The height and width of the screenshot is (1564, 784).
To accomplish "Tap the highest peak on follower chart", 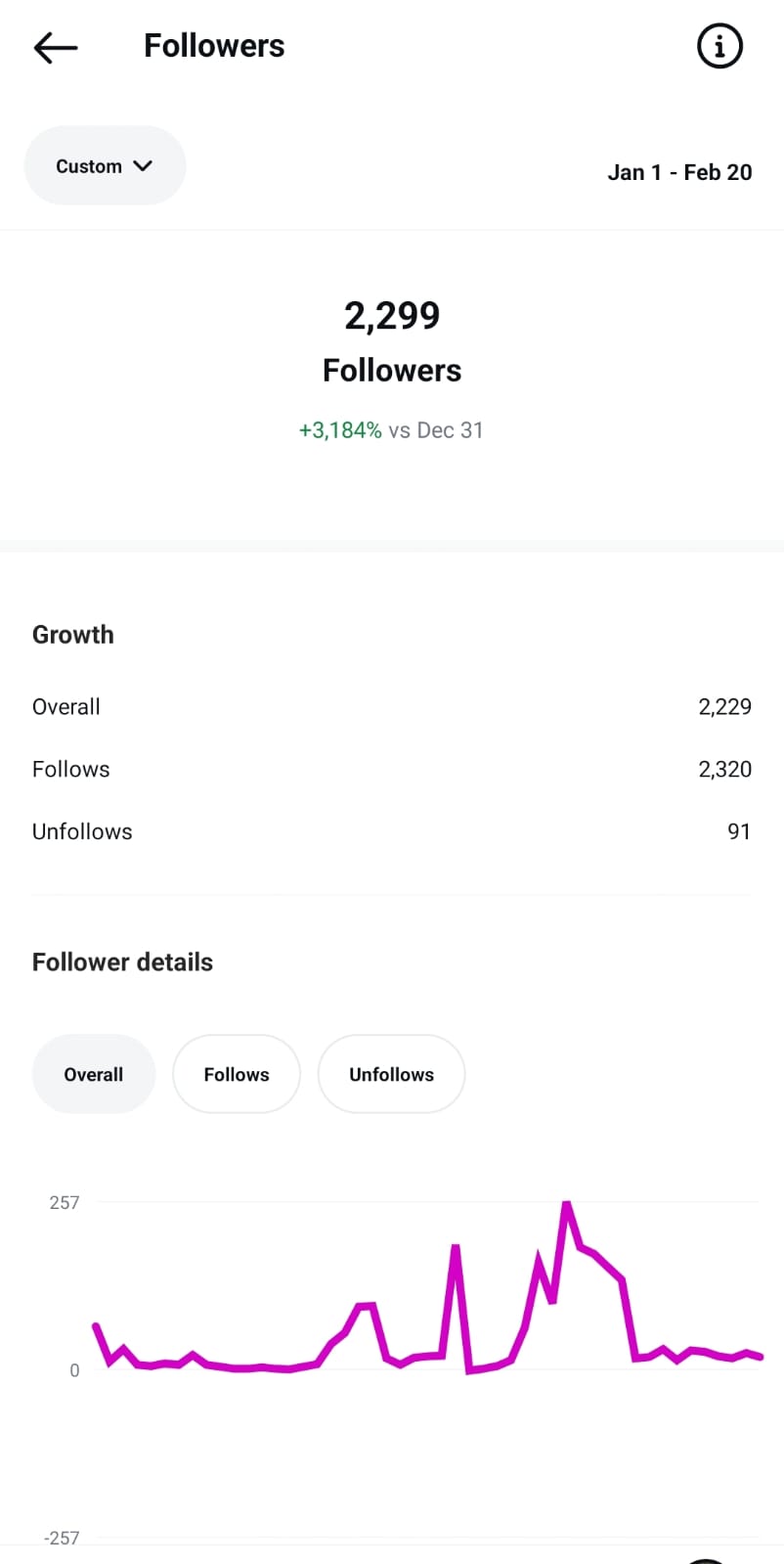I will (x=566, y=1204).
